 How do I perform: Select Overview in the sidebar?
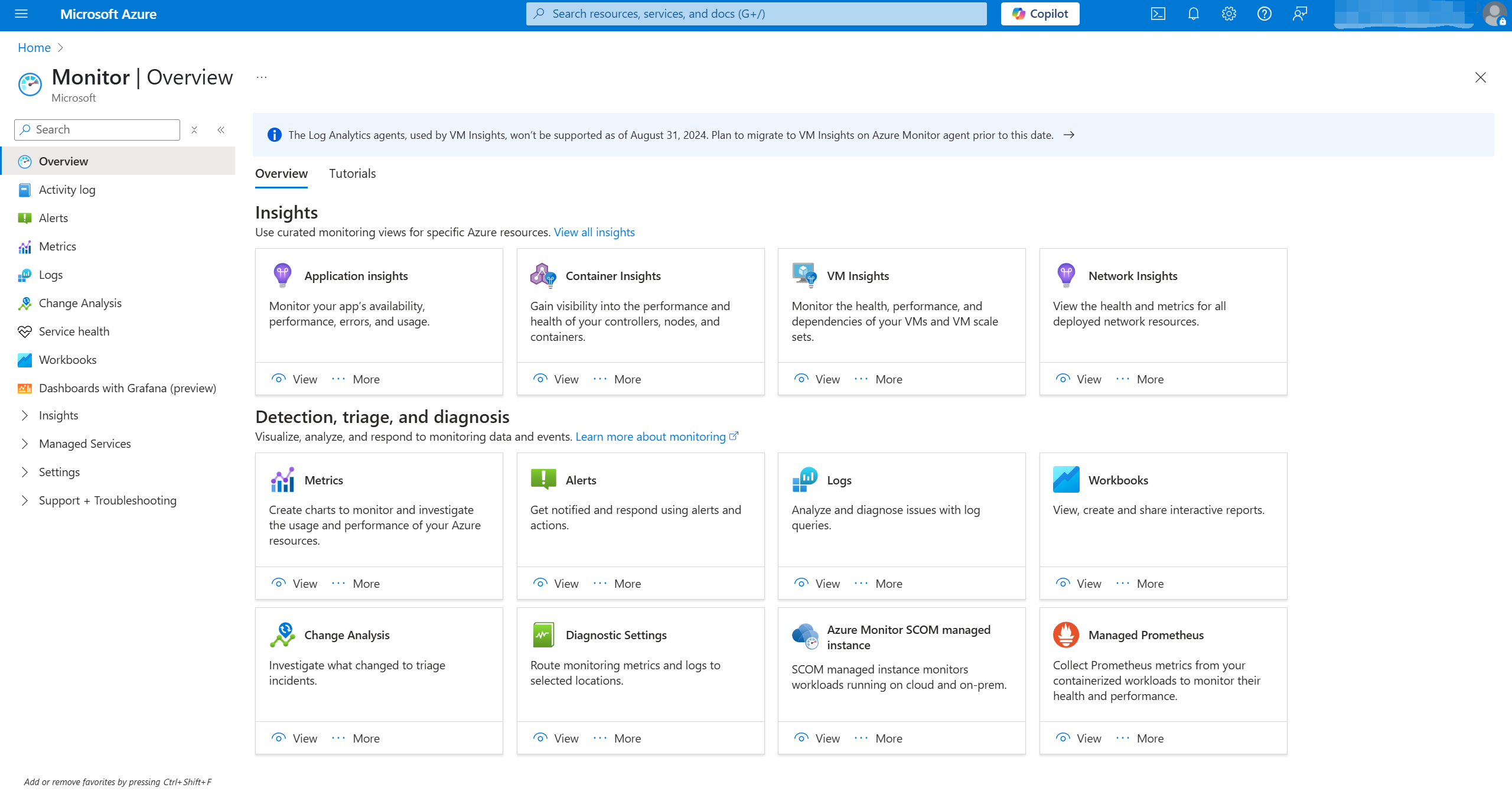click(118, 161)
